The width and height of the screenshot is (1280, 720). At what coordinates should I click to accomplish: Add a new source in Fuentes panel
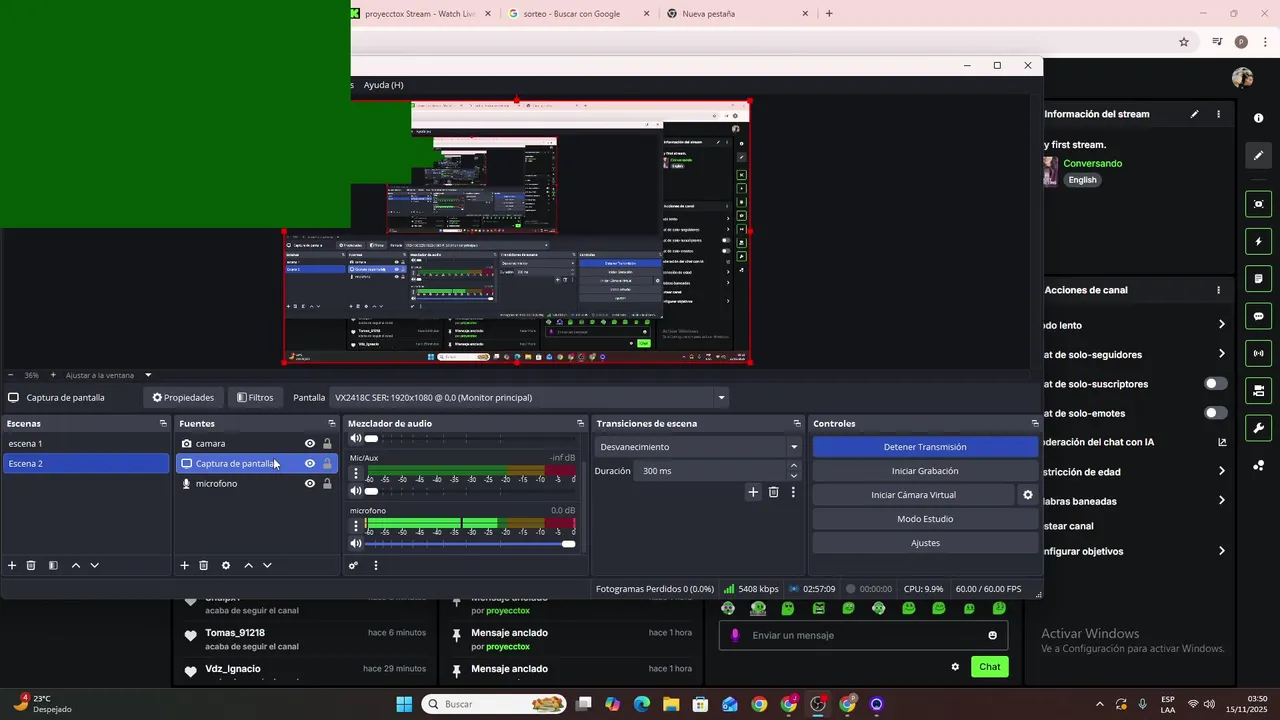[x=184, y=565]
